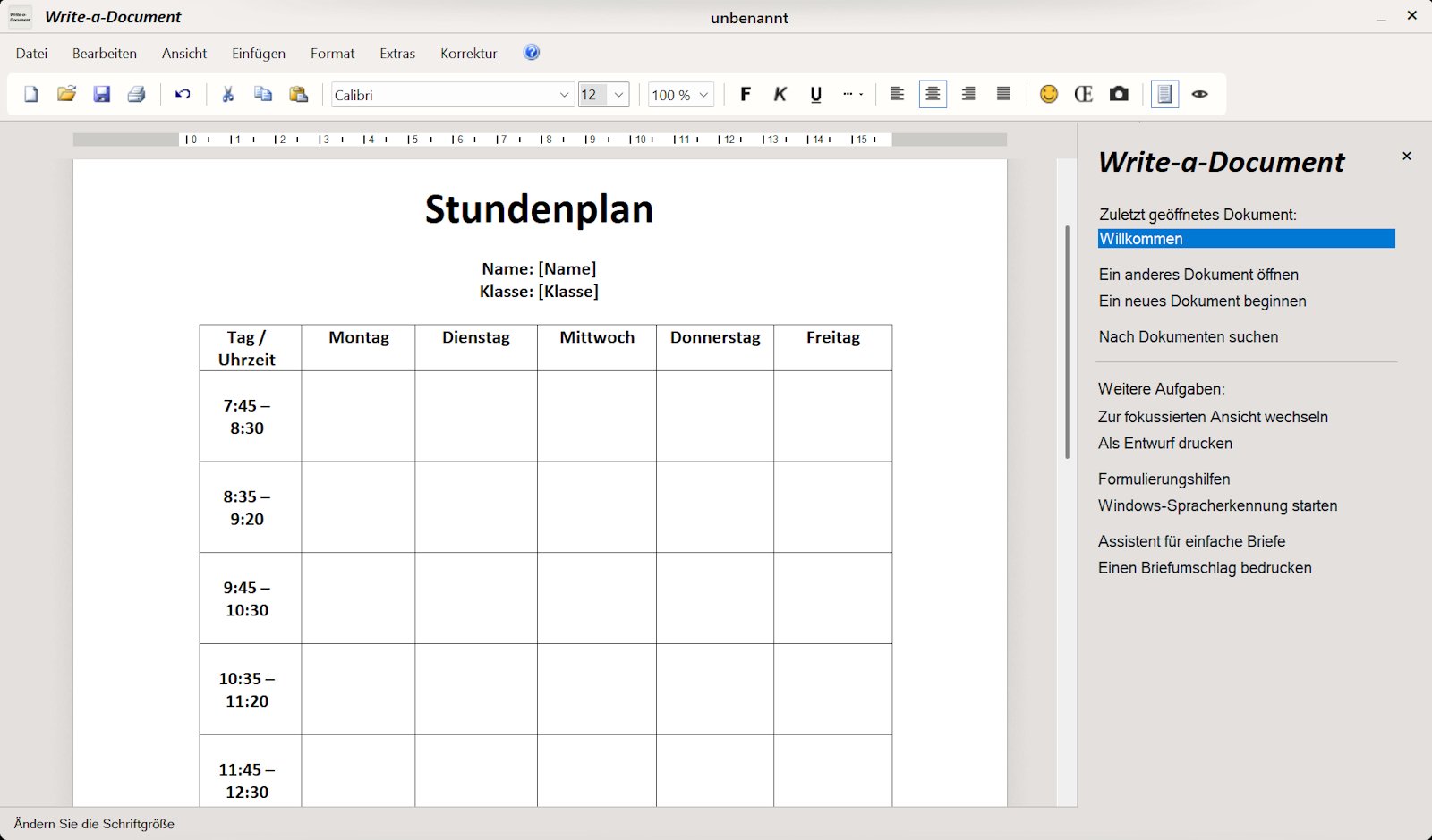This screenshot has height=840, width=1432.
Task: Create a new document with the blank page icon
Action: click(x=31, y=94)
